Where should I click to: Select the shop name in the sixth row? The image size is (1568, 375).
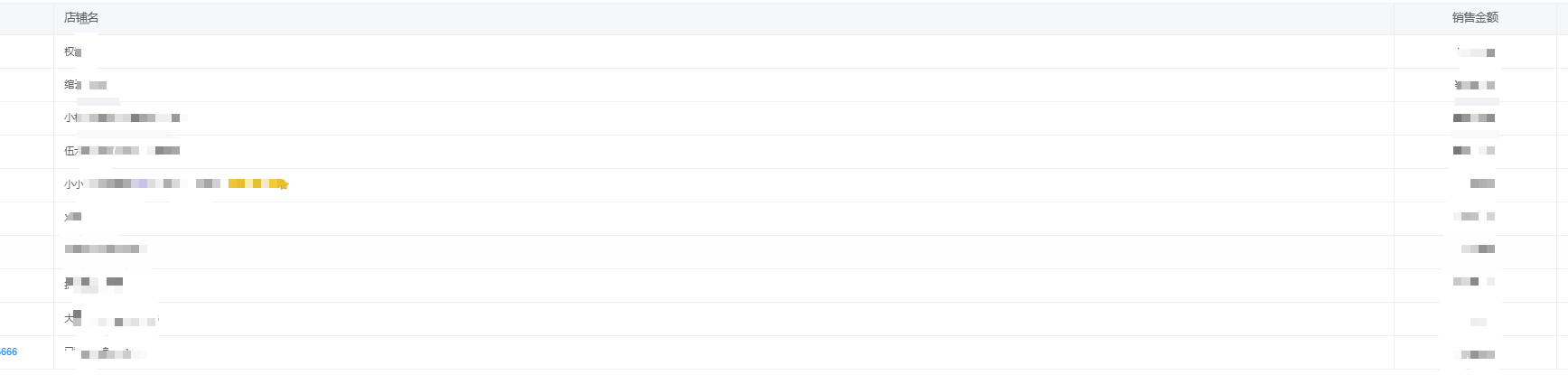pyautogui.click(x=73, y=217)
